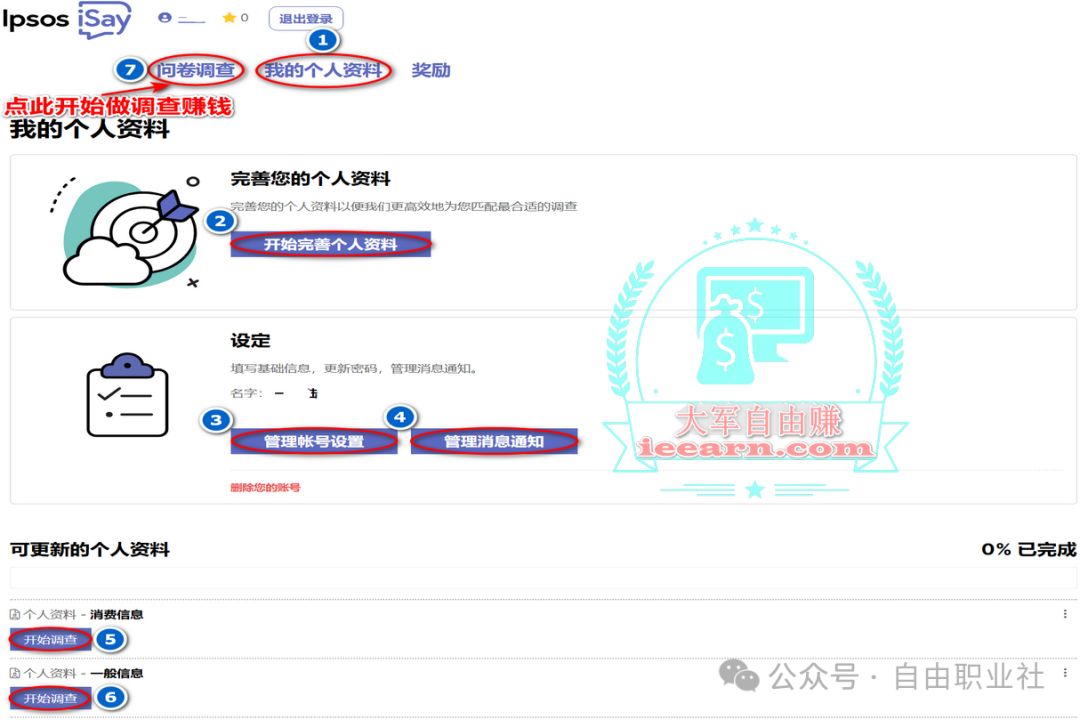
Task: Click the clipboard checklist illustration
Action: [x=127, y=395]
